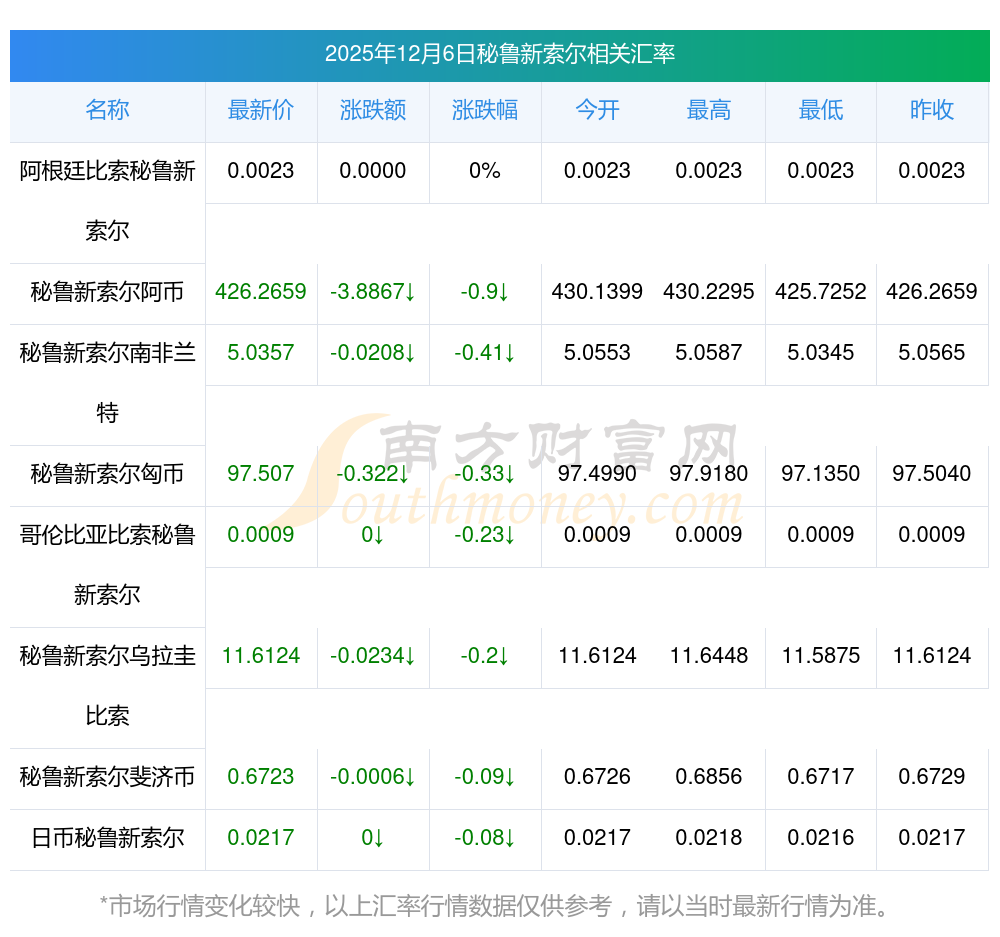1000x937 pixels.
Task: Click the 今开 column header
Action: pos(597,111)
